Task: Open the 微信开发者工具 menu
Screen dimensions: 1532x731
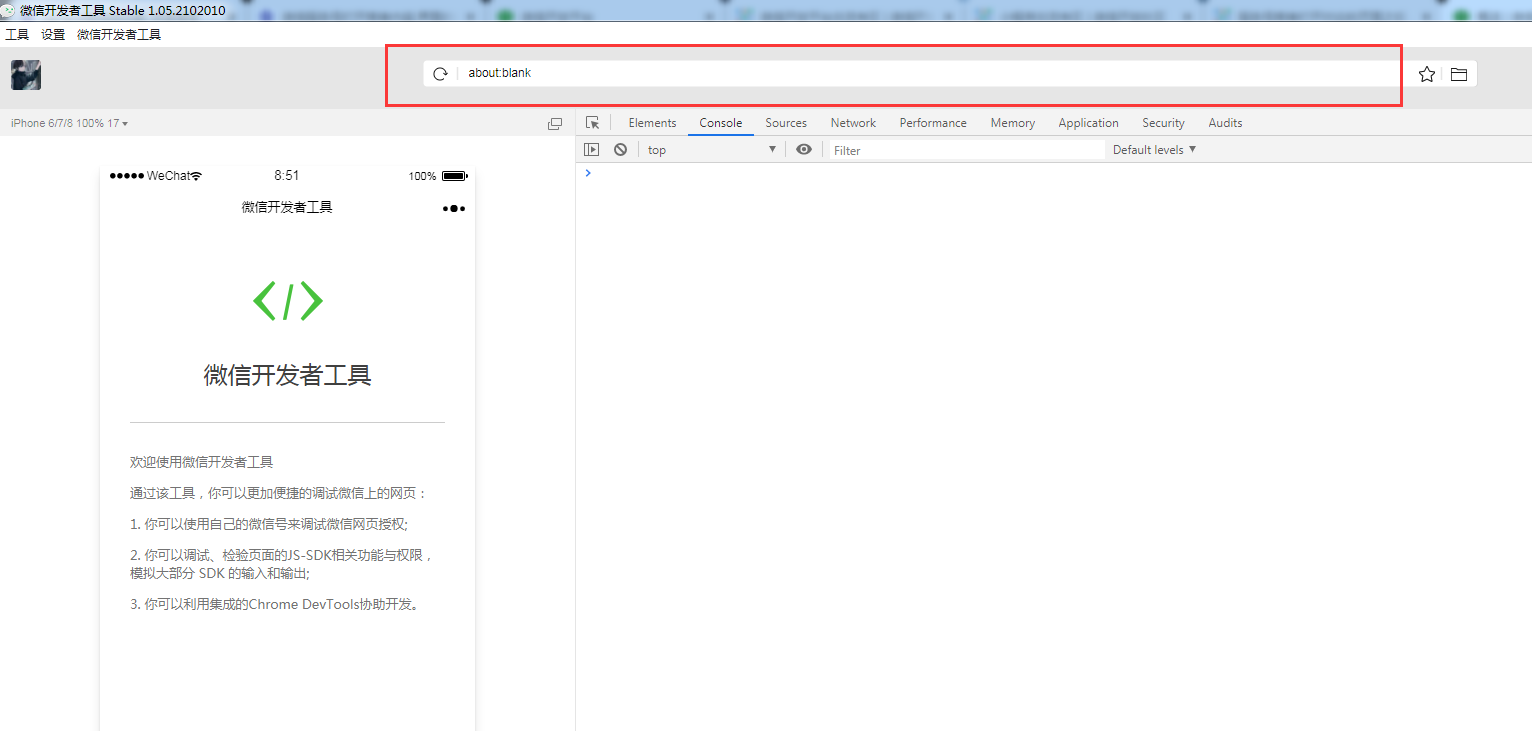Action: click(119, 34)
